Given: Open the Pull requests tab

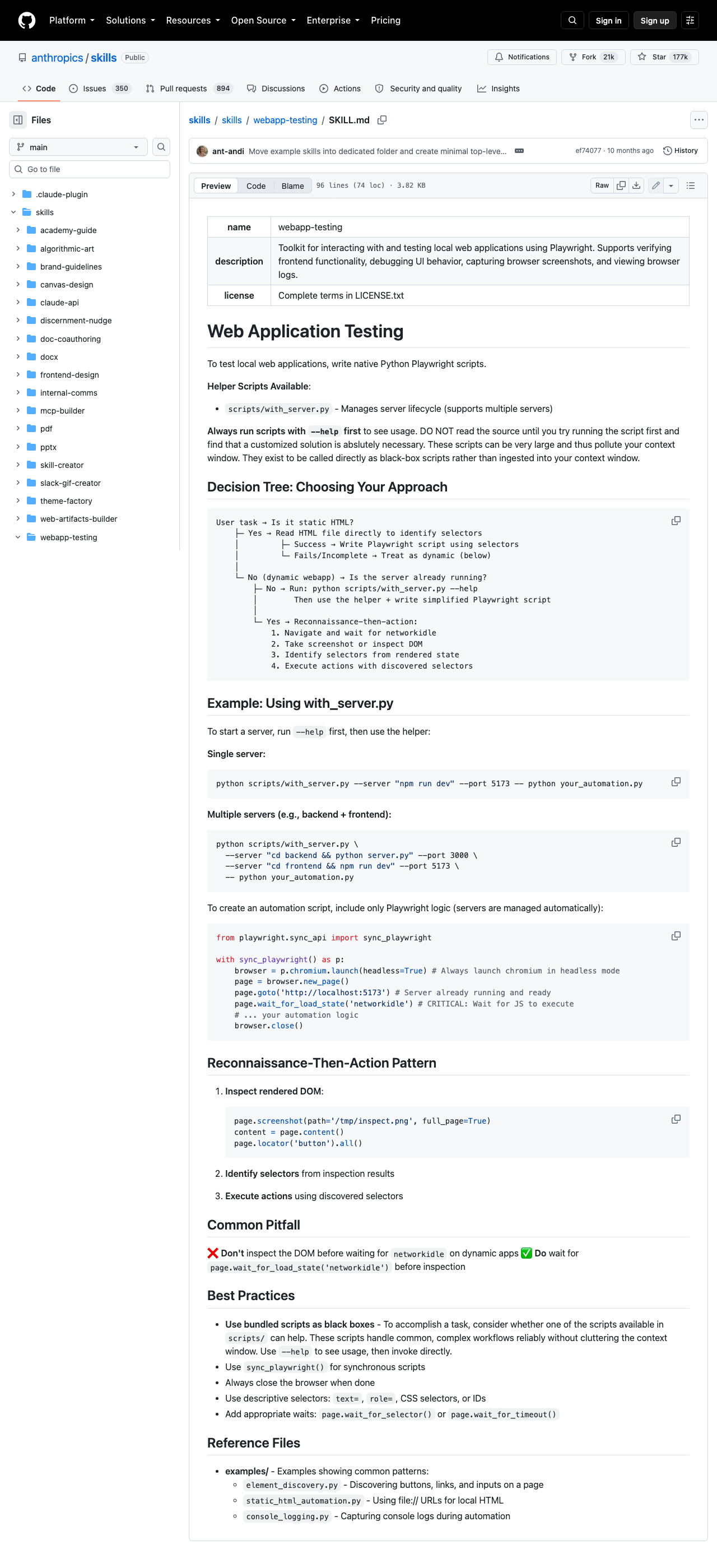Looking at the screenshot, I should pos(189,89).
